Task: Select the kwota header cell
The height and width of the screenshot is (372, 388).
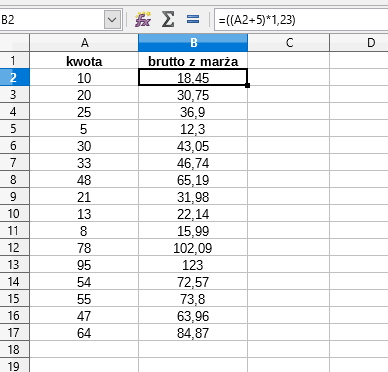Action: (x=84, y=61)
